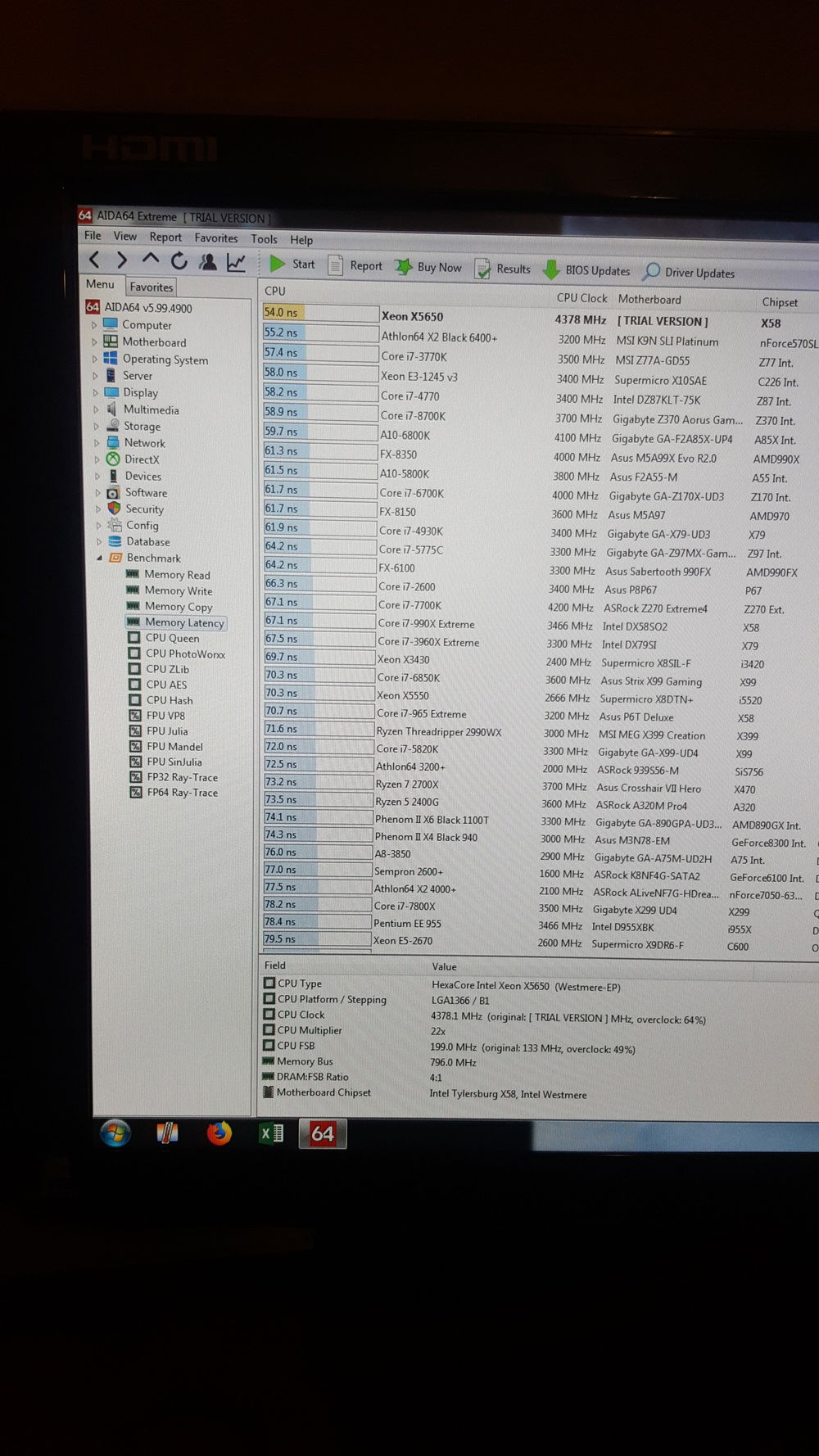819x1456 pixels.
Task: Expand the Motherboard tree node
Action: (x=94, y=342)
